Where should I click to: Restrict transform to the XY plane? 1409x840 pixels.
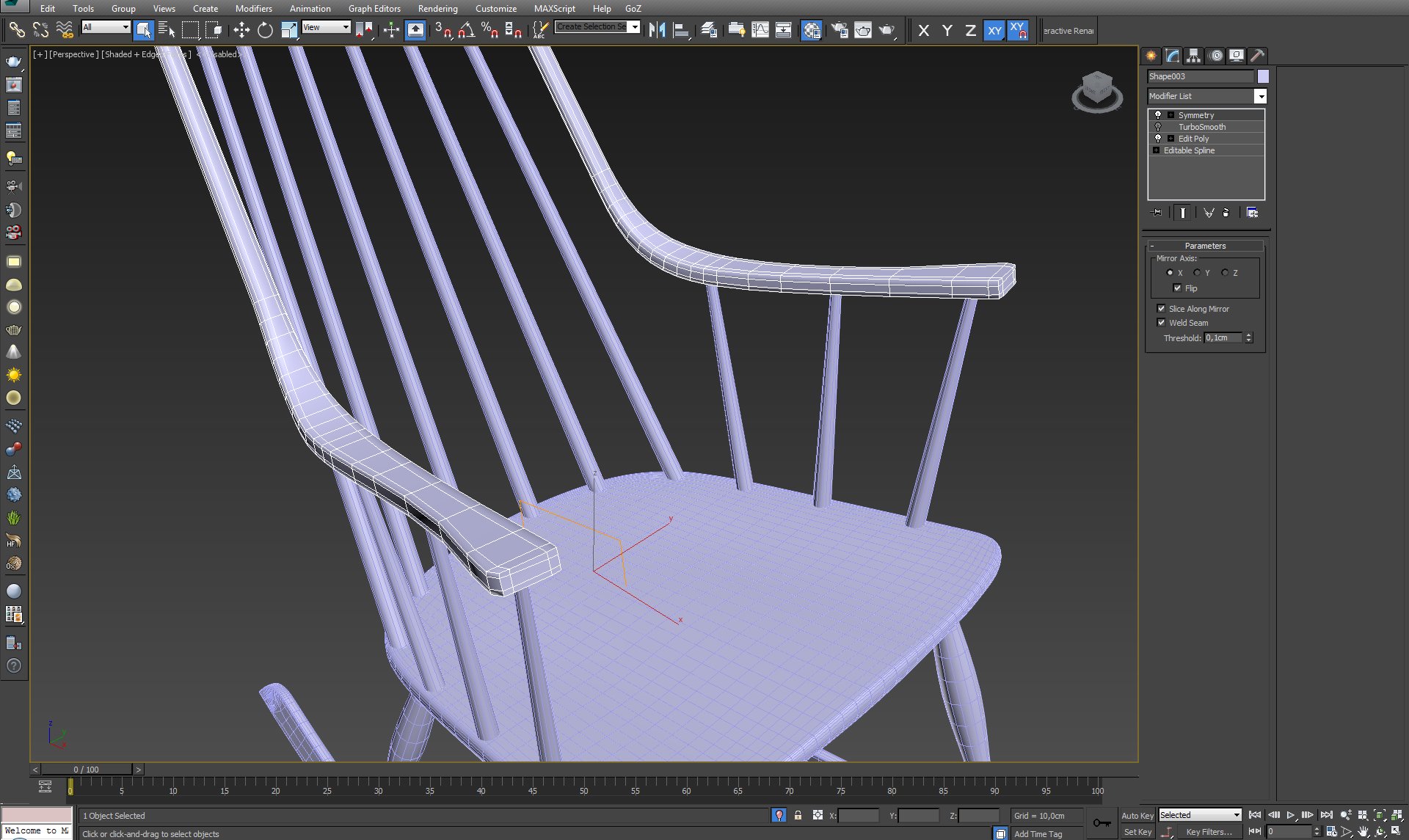(x=994, y=30)
